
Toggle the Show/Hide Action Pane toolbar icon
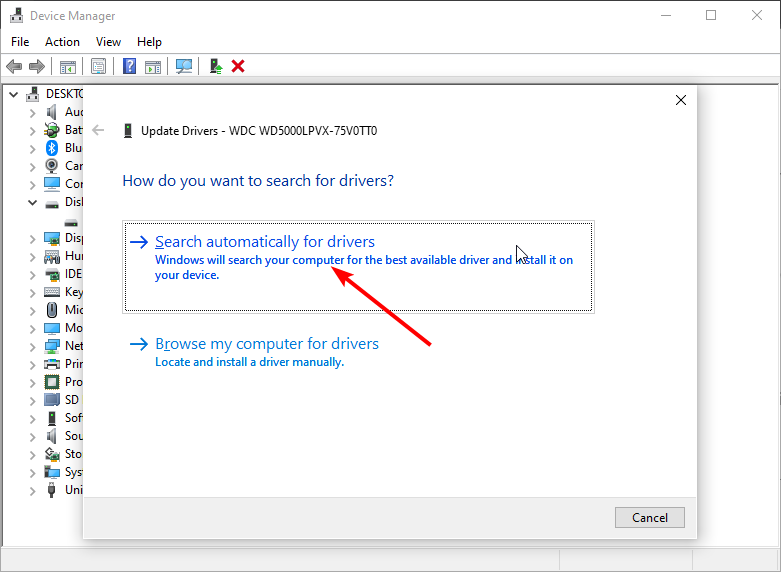tap(153, 66)
